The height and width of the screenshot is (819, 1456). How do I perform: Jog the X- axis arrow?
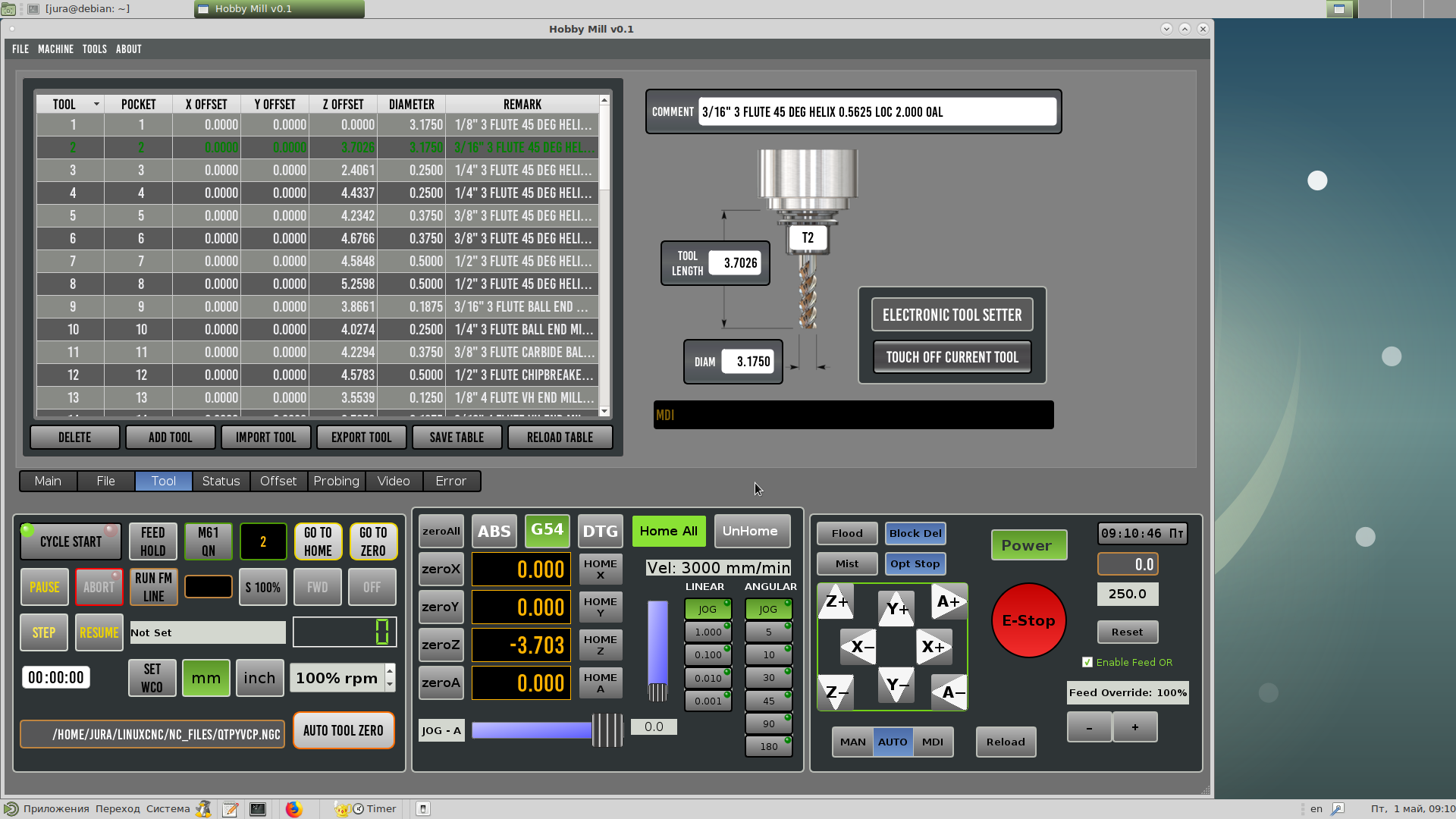click(860, 647)
